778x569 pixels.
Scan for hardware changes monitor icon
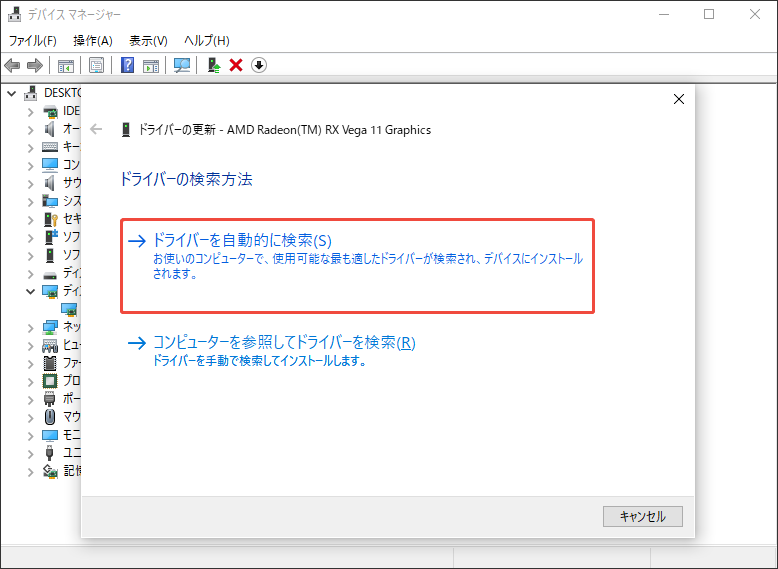point(182,65)
